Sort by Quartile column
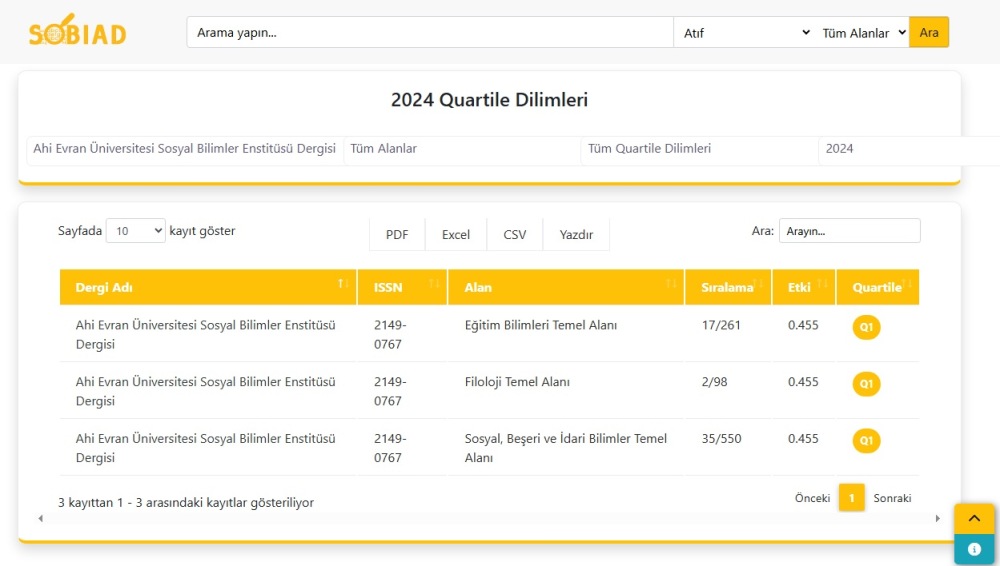 tap(878, 287)
